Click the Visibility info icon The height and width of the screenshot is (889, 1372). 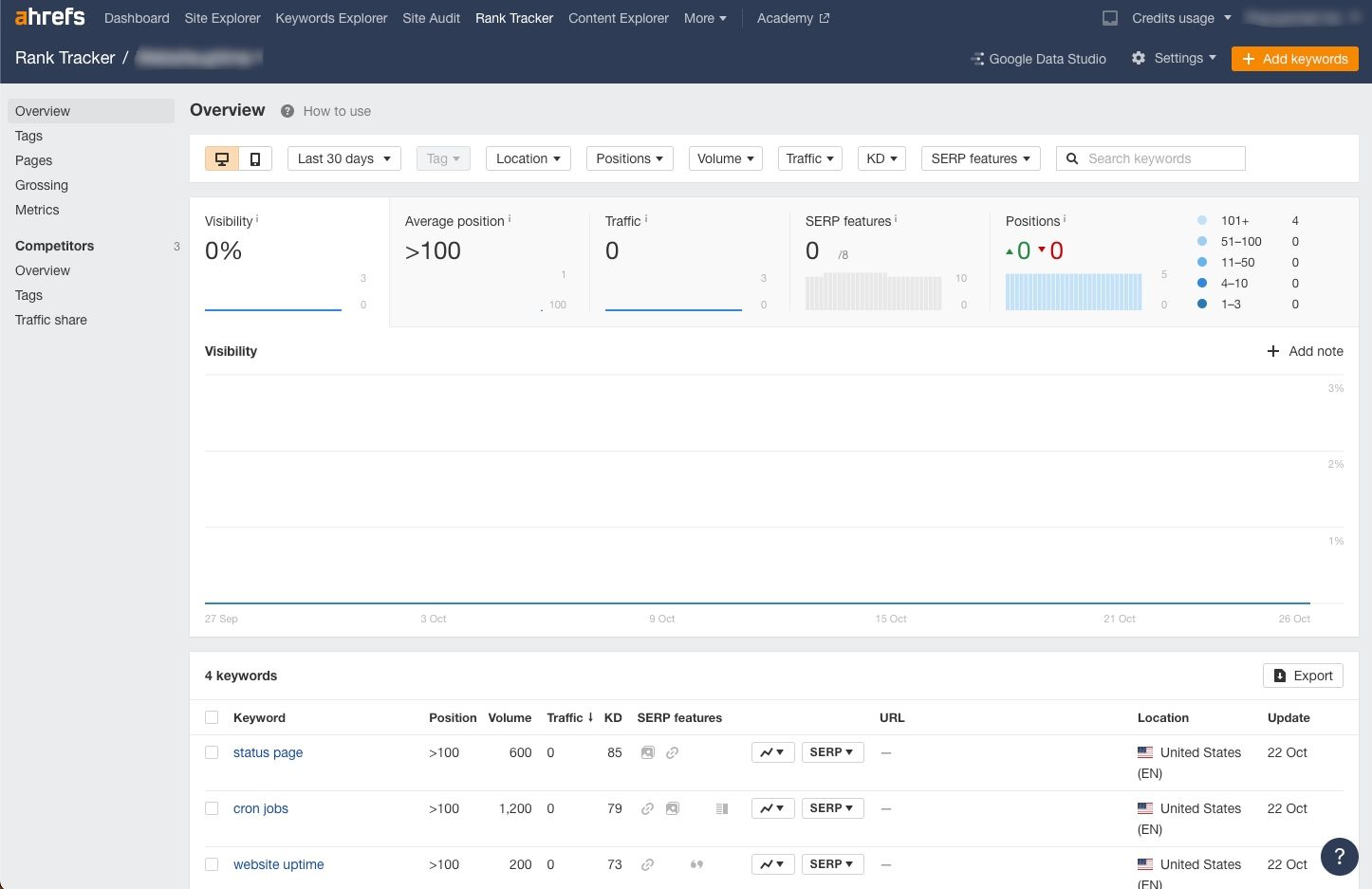pyautogui.click(x=257, y=219)
